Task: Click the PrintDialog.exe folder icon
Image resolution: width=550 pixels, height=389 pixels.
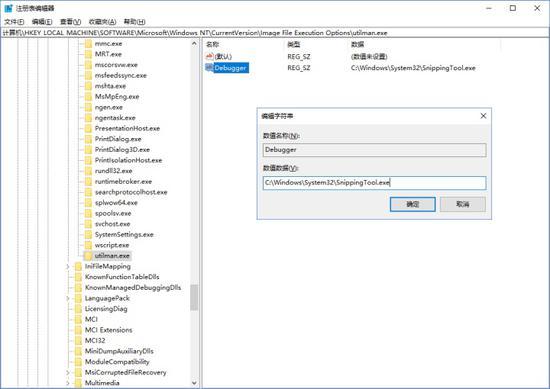Action: coord(88,139)
